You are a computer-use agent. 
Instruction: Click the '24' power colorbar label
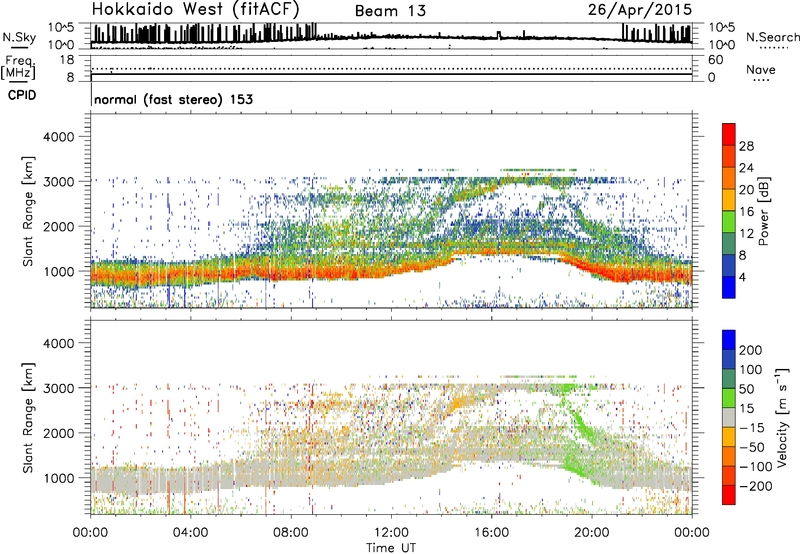tap(746, 168)
